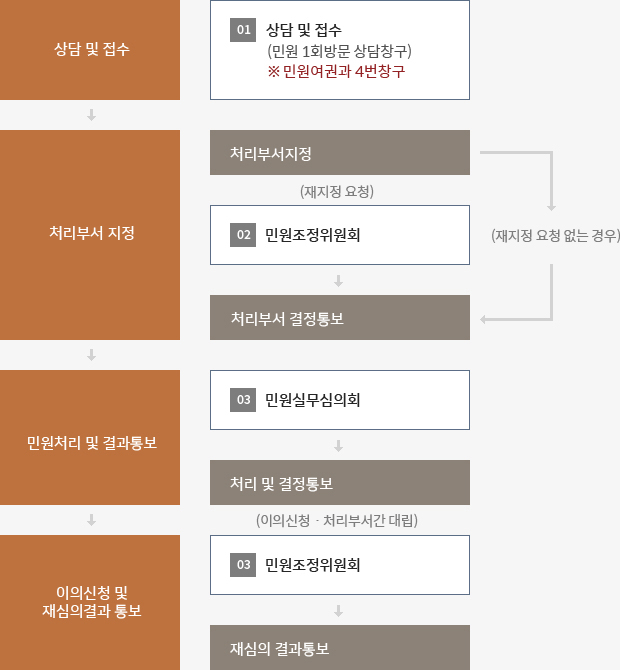Click the arrow below the 민원실무심의회 box
The image size is (620, 670).
point(338,446)
